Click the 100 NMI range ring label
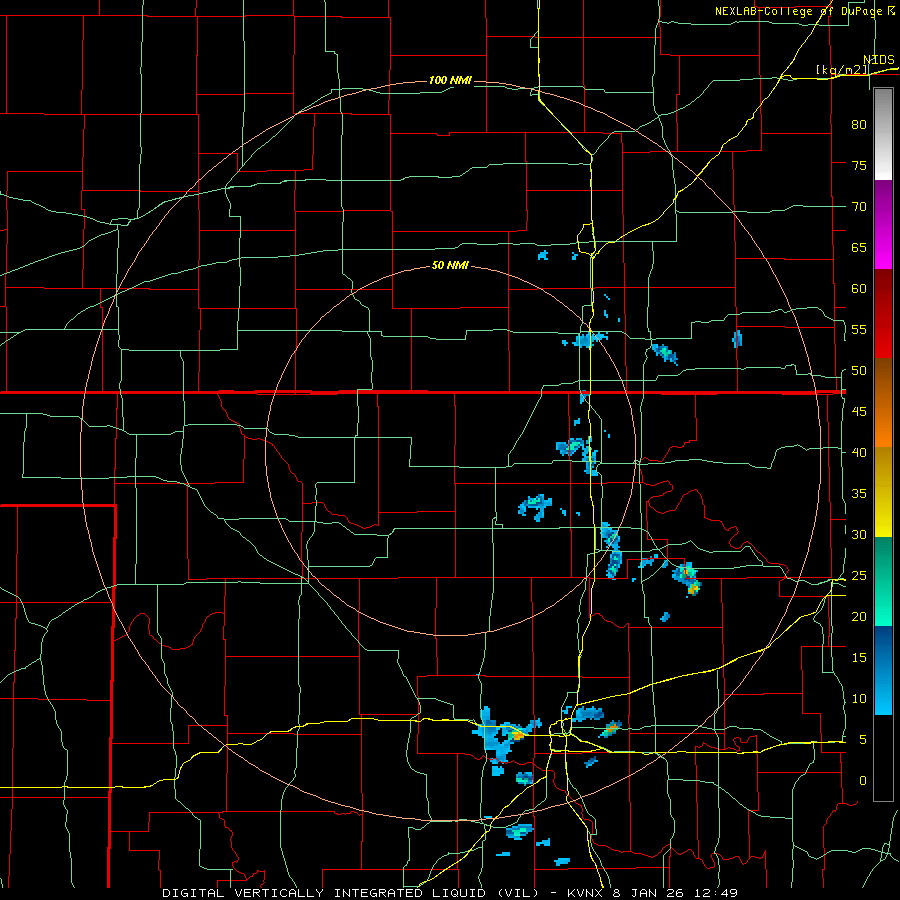The width and height of the screenshot is (900, 900). click(x=450, y=80)
